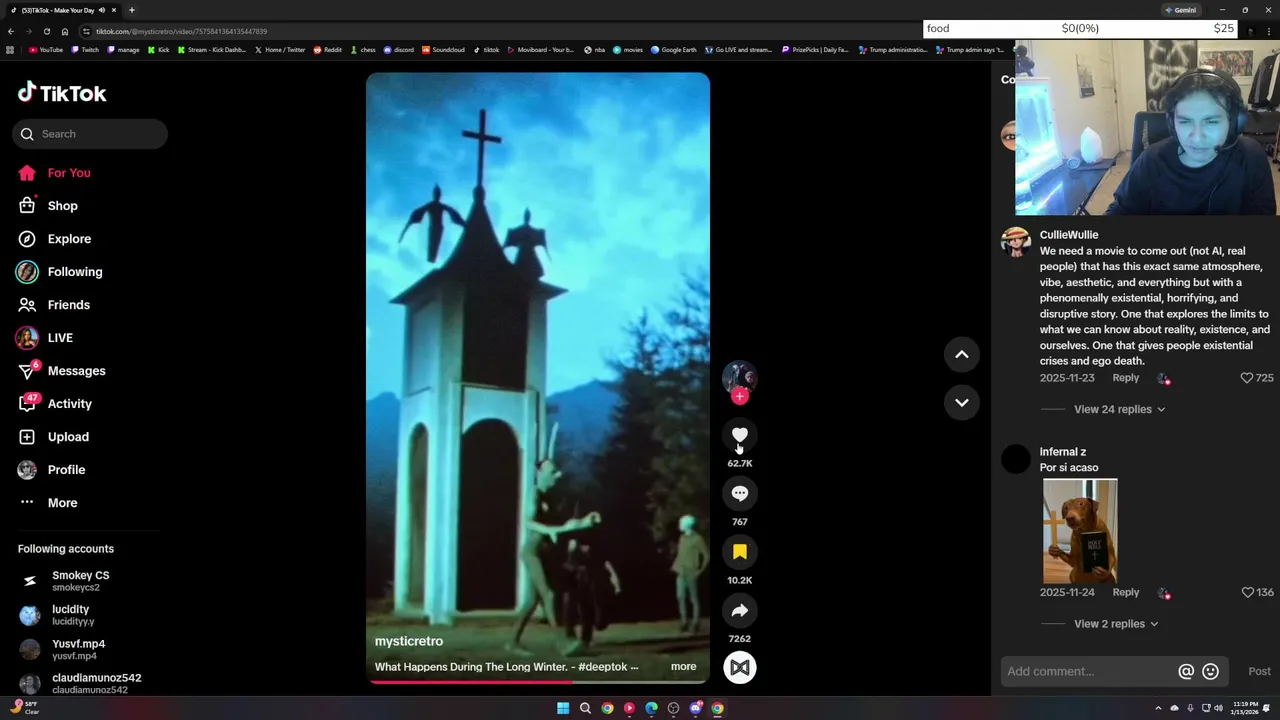This screenshot has height=720, width=1280.
Task: Open the Google Earth bookmark
Action: coord(674,50)
